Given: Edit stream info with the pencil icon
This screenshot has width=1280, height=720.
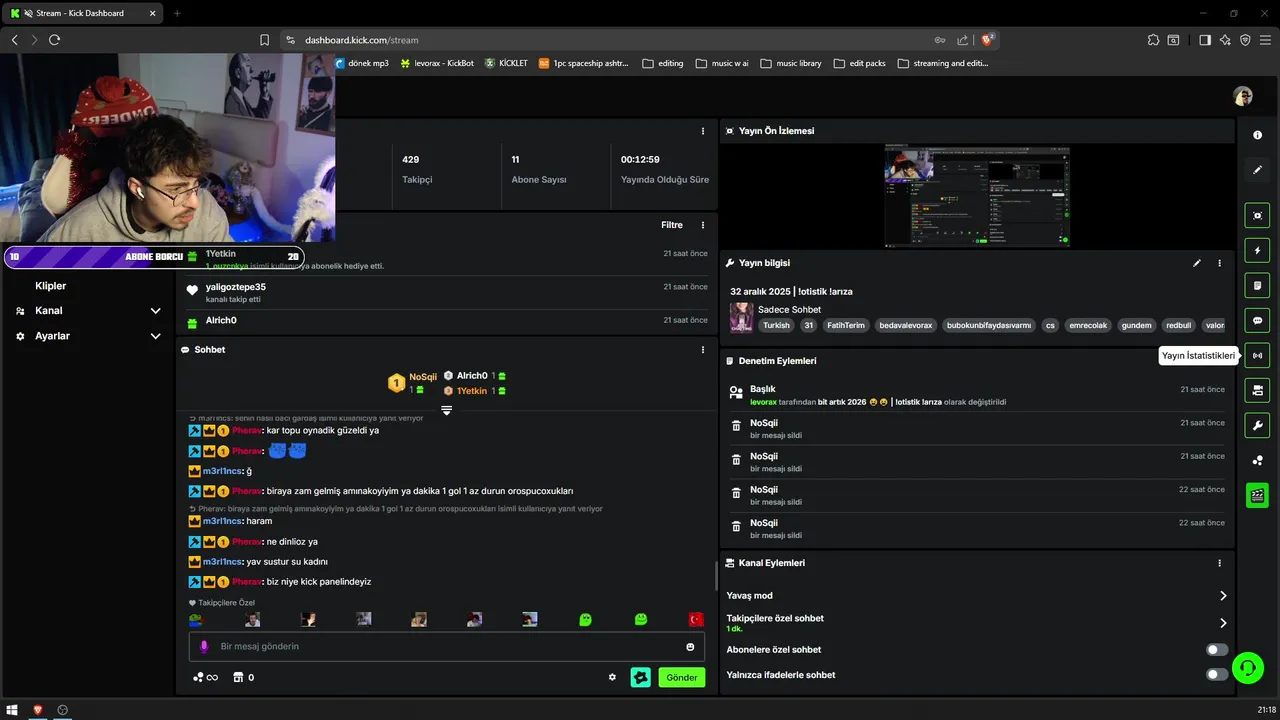Looking at the screenshot, I should click(x=1197, y=263).
